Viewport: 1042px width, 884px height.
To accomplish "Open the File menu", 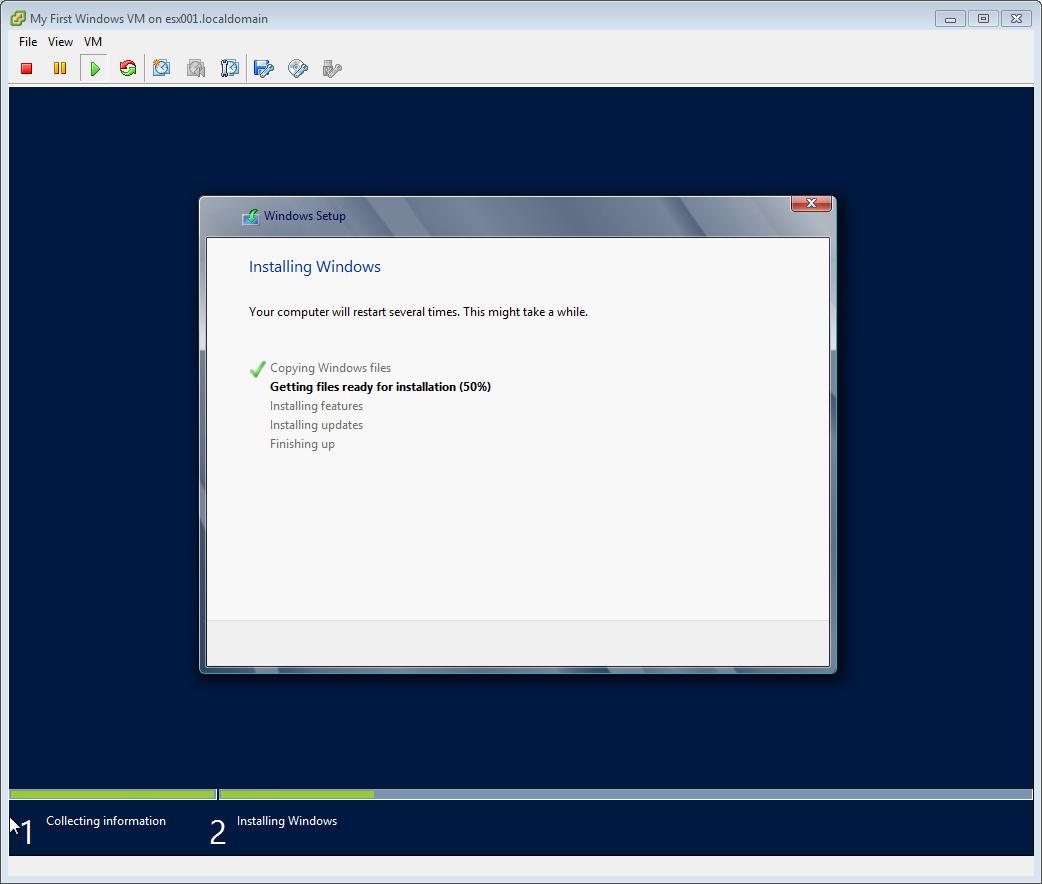I will pyautogui.click(x=28, y=42).
